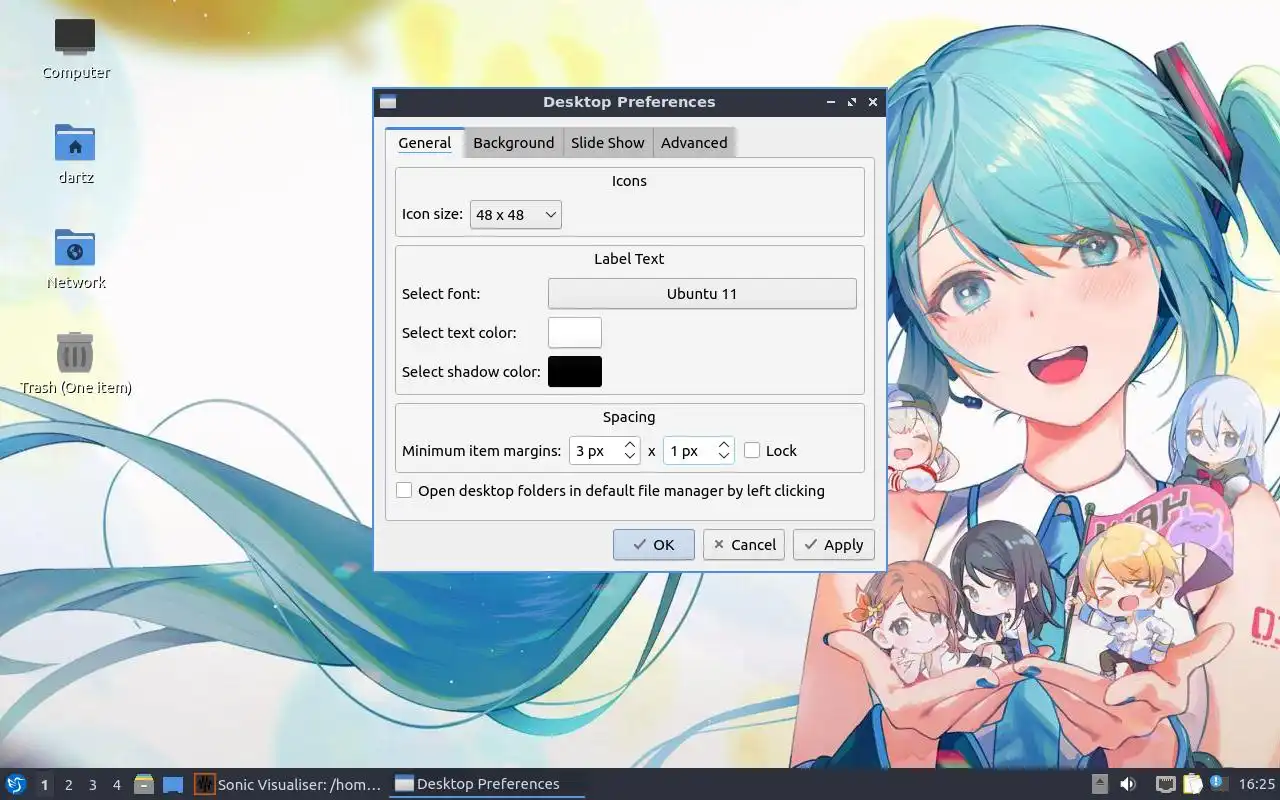Increase the first margin value
This screenshot has height=800, width=1280.
pos(630,444)
